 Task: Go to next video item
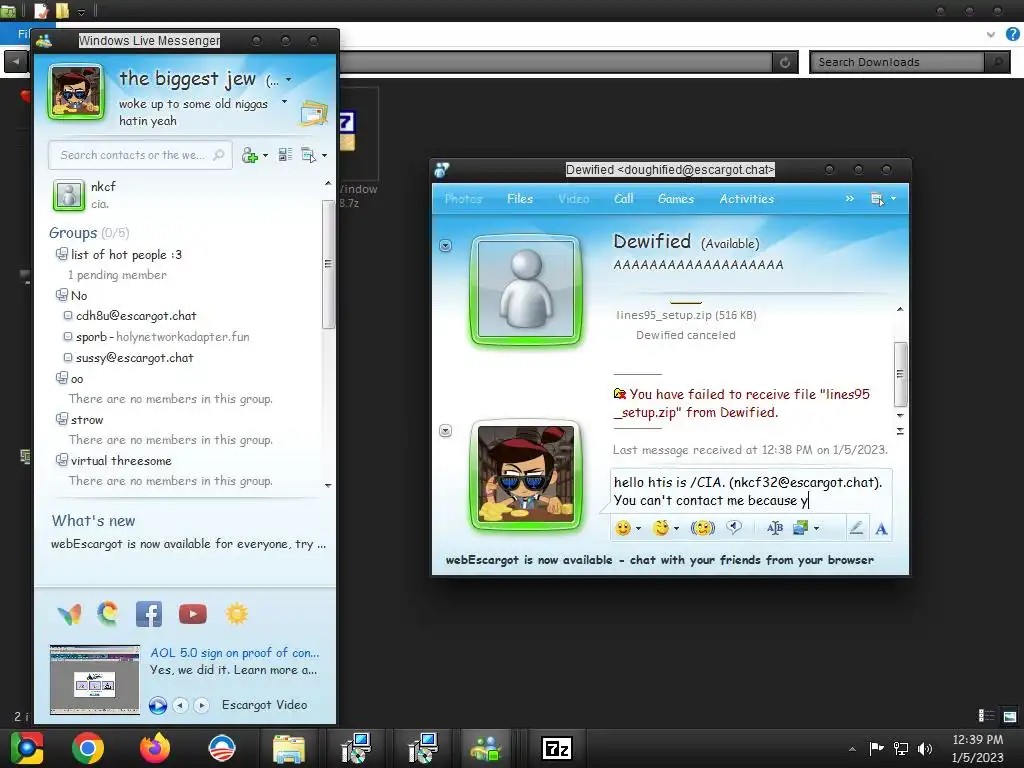coord(201,705)
